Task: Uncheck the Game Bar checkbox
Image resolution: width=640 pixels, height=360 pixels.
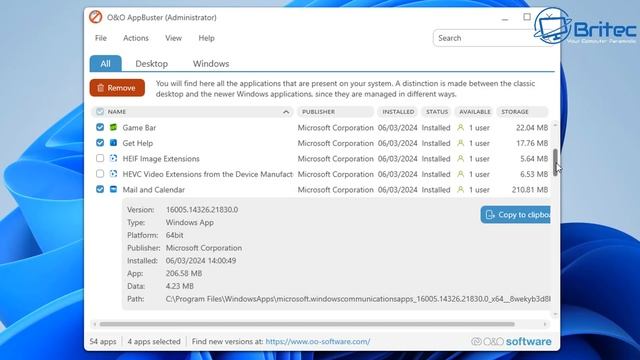Action: (100, 127)
